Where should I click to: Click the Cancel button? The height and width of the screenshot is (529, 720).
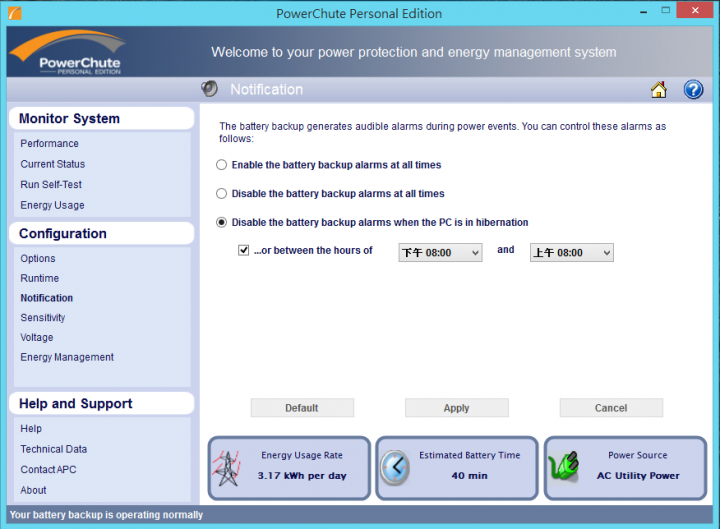611,408
